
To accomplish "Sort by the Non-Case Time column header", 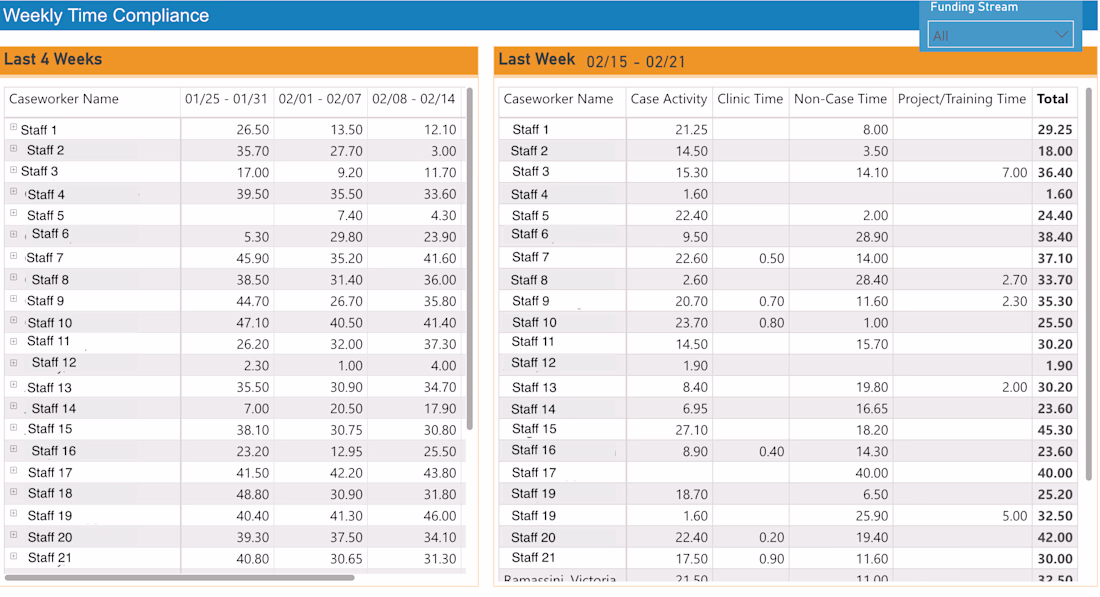I will [x=840, y=99].
